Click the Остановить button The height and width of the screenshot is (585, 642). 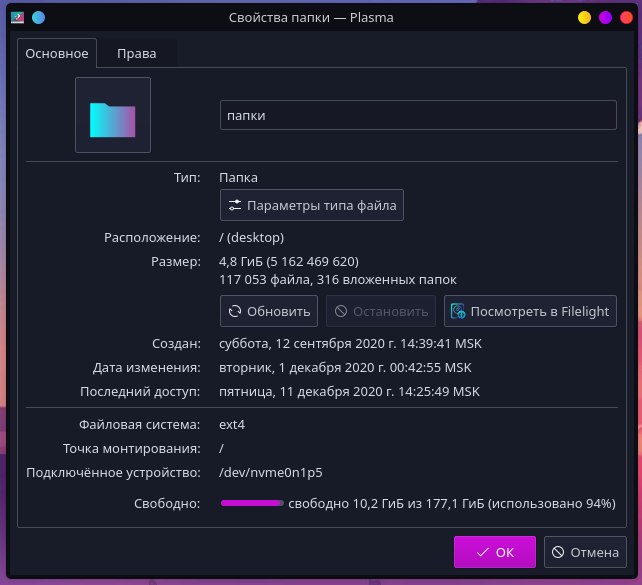pos(381,311)
